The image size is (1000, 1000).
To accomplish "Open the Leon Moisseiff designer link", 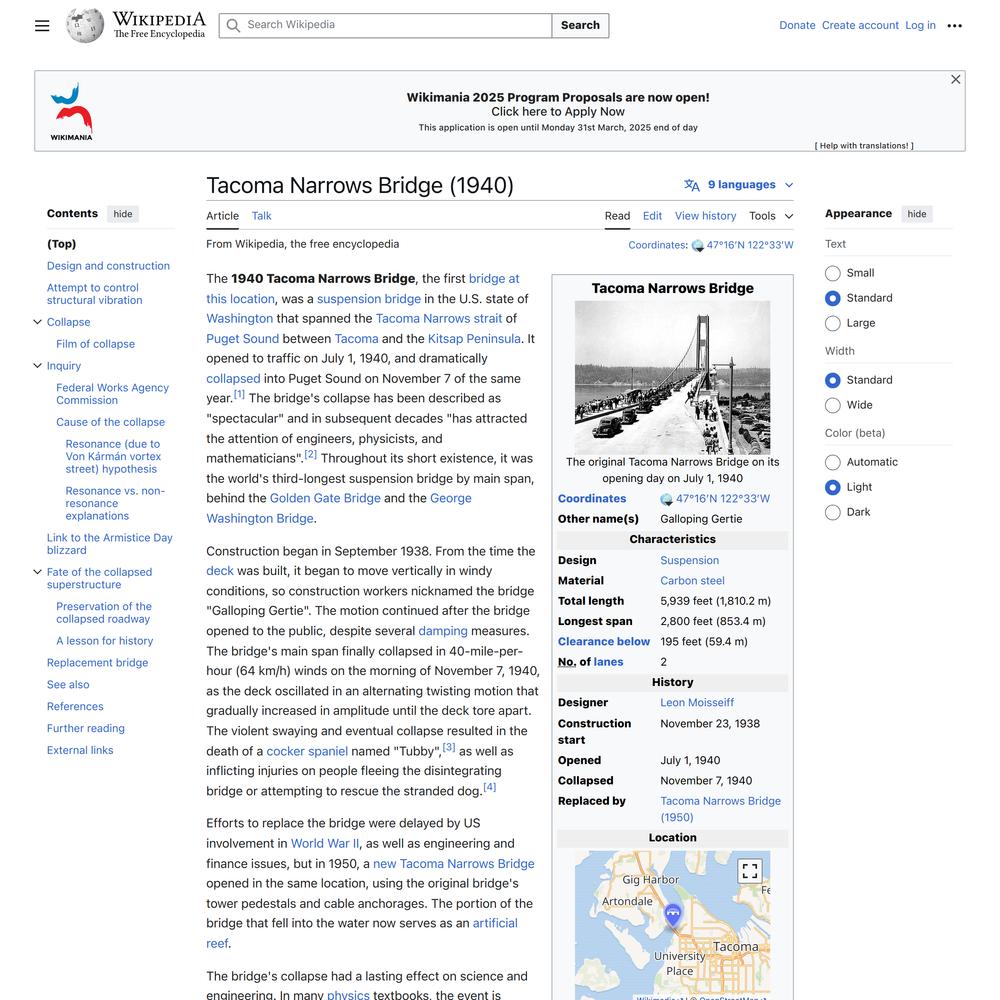I will coord(697,703).
